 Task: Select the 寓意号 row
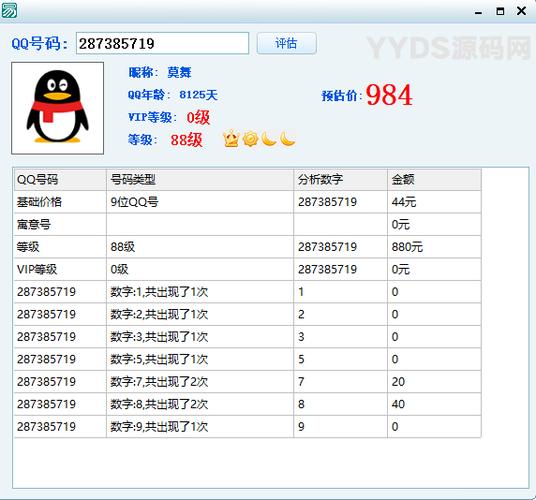(x=247, y=225)
